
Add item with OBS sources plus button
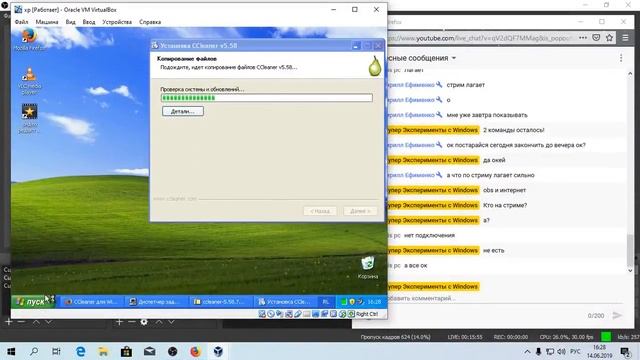[x=119, y=322]
